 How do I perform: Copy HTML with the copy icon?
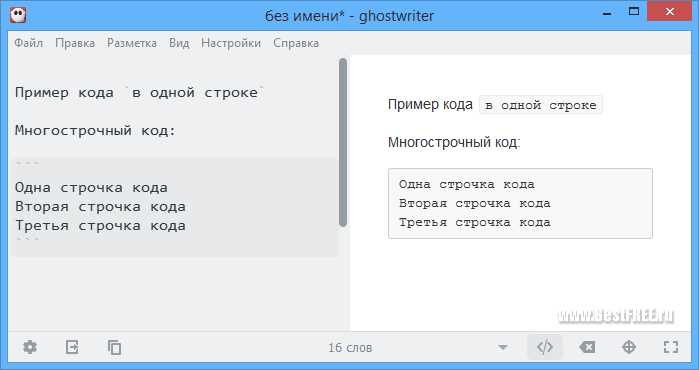click(x=114, y=347)
